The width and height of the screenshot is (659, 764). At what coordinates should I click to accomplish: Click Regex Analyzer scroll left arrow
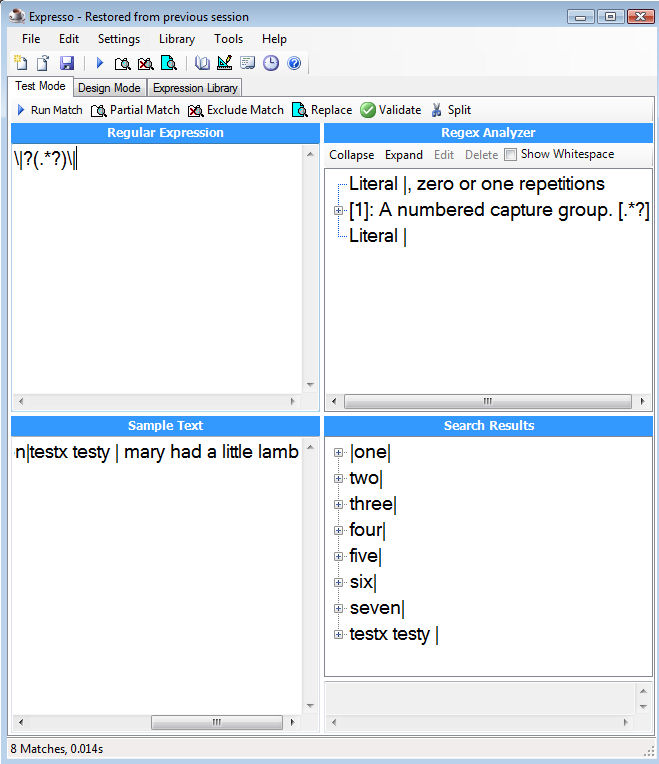click(x=334, y=401)
